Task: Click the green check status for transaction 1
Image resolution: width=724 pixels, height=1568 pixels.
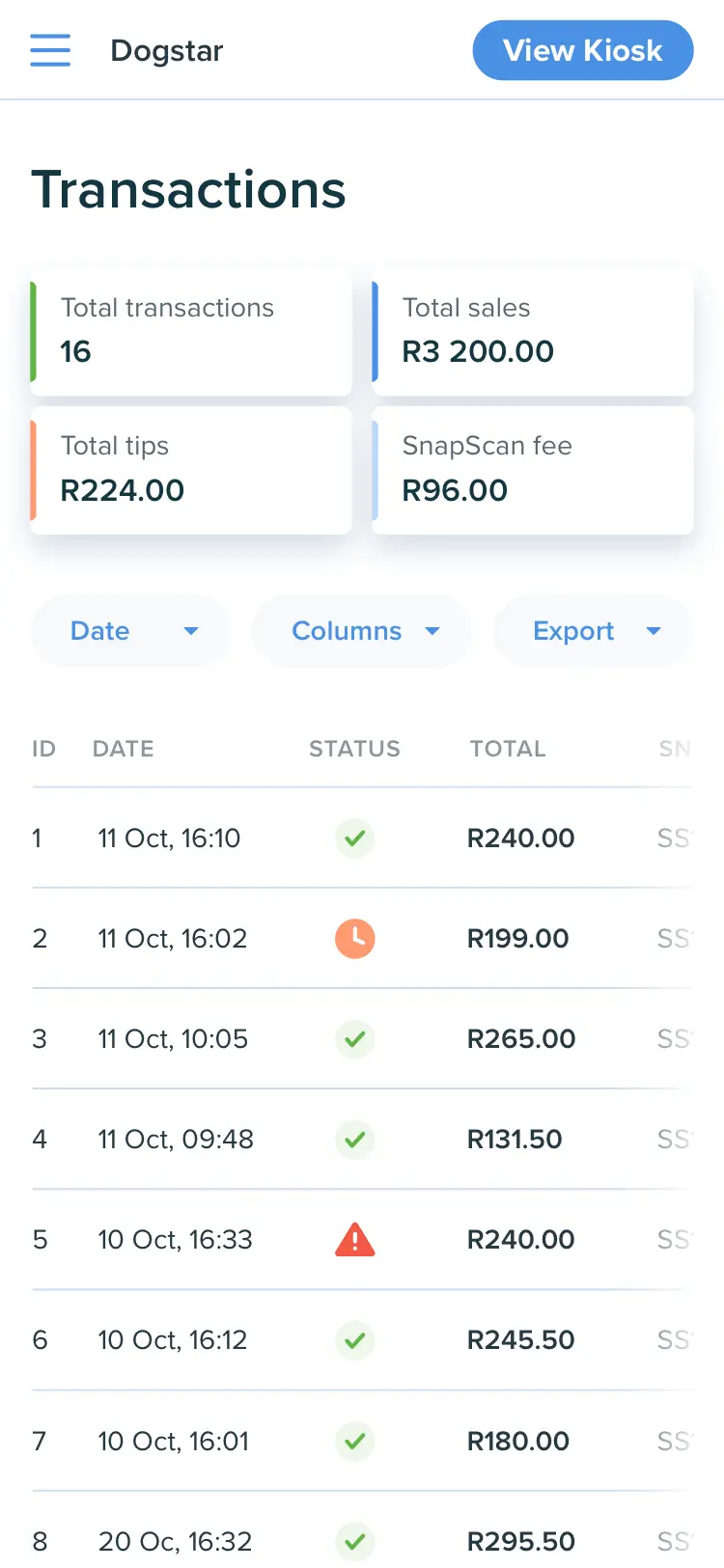Action: click(x=354, y=838)
